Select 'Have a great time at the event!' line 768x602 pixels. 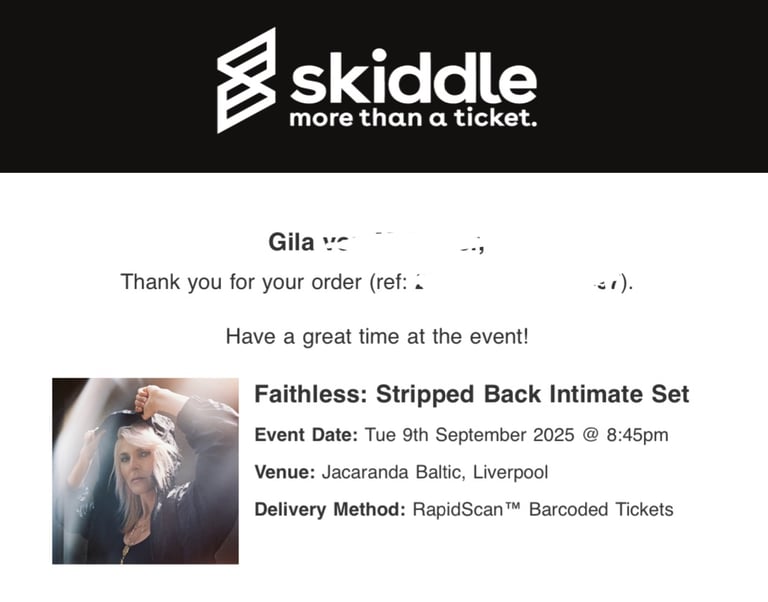tap(377, 337)
